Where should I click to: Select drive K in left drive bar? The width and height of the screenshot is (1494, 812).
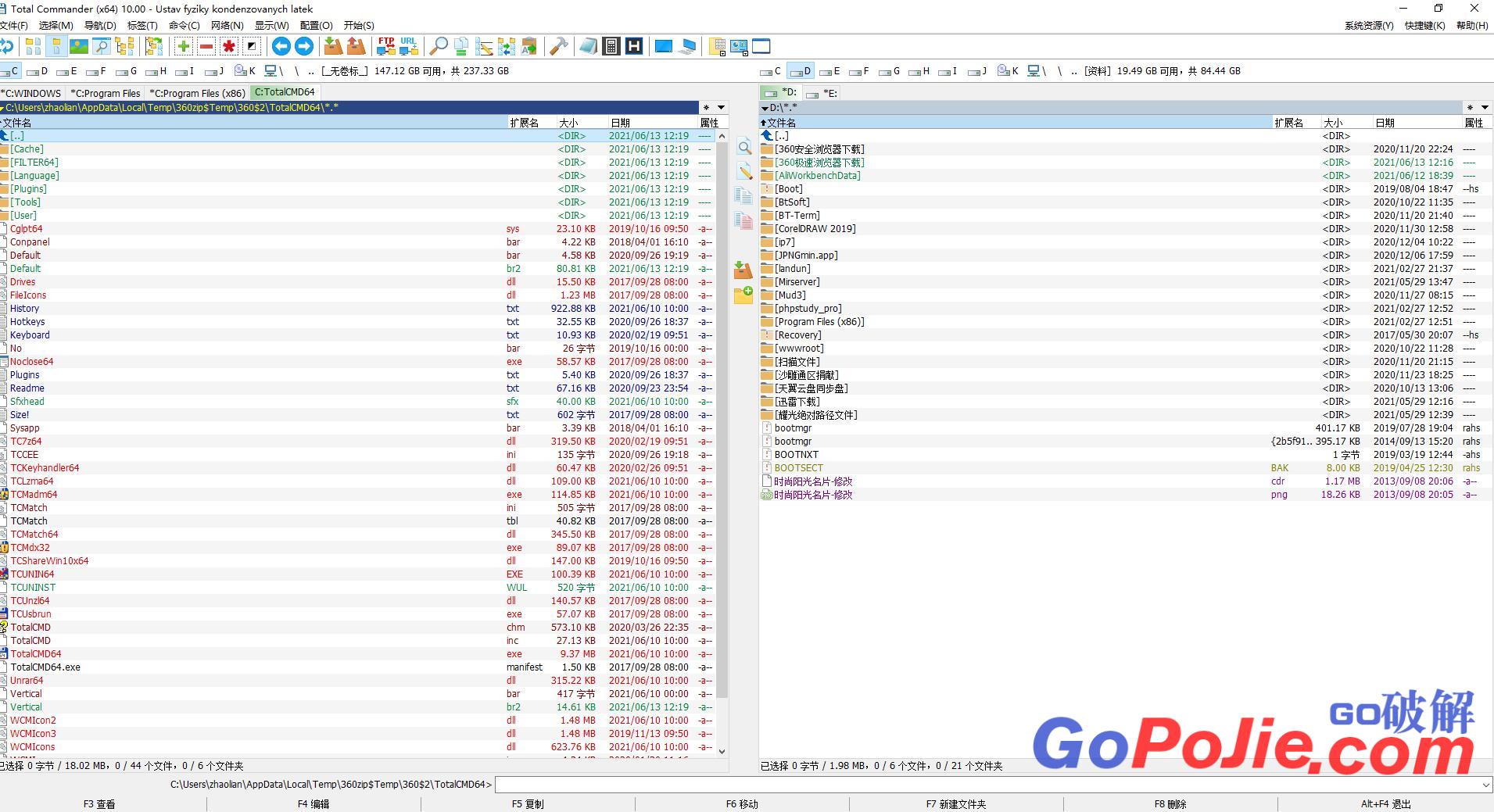pyautogui.click(x=245, y=71)
